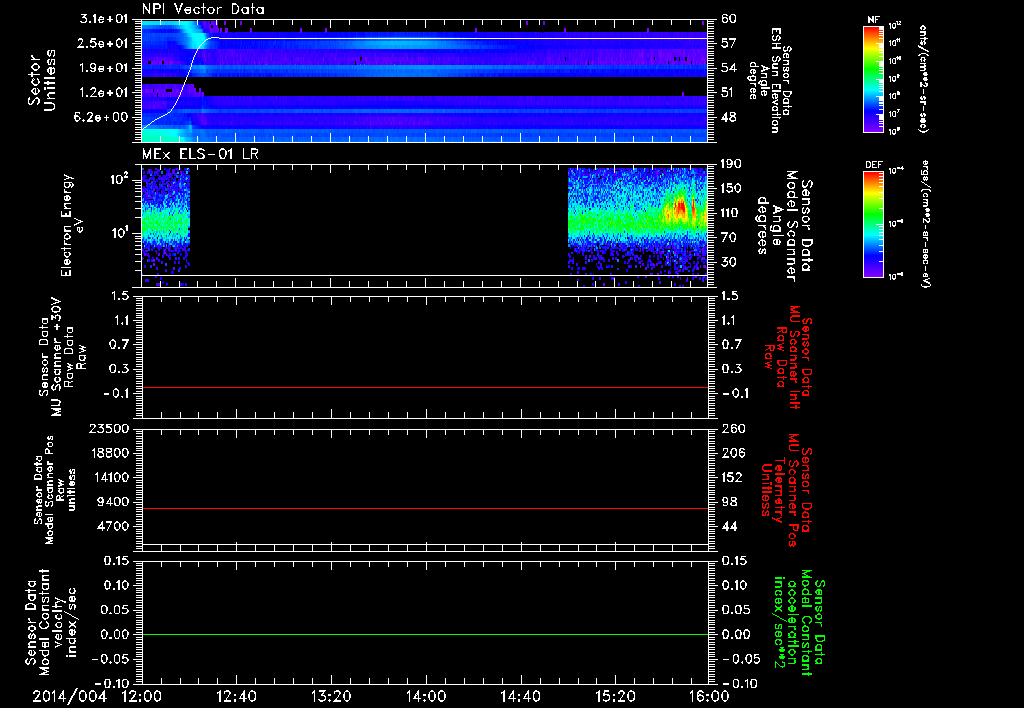This screenshot has height=708, width=1024.
Task: Click the "NPI Vector Data" panel title
Action: click(203, 9)
